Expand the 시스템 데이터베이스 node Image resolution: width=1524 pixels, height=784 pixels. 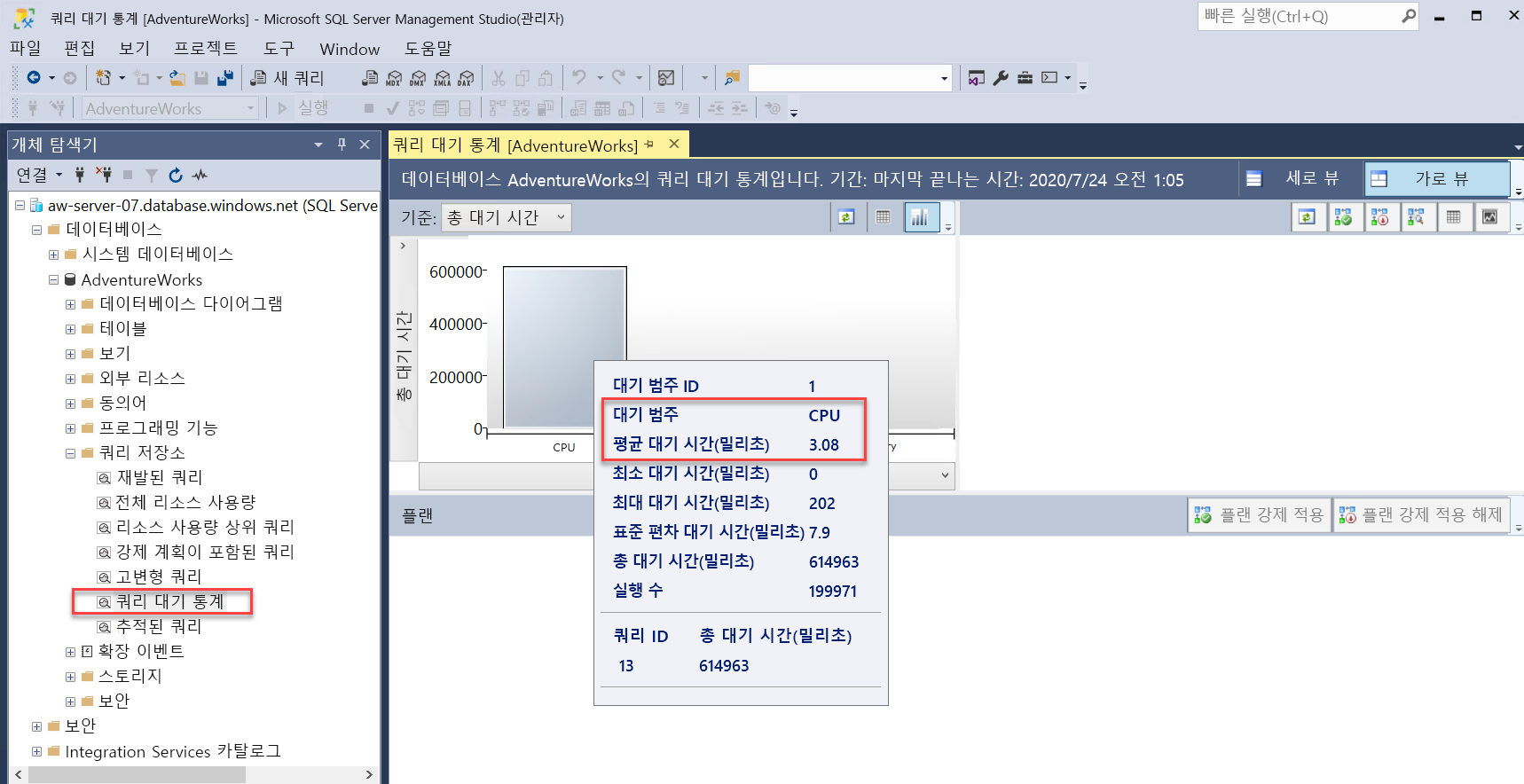(53, 255)
